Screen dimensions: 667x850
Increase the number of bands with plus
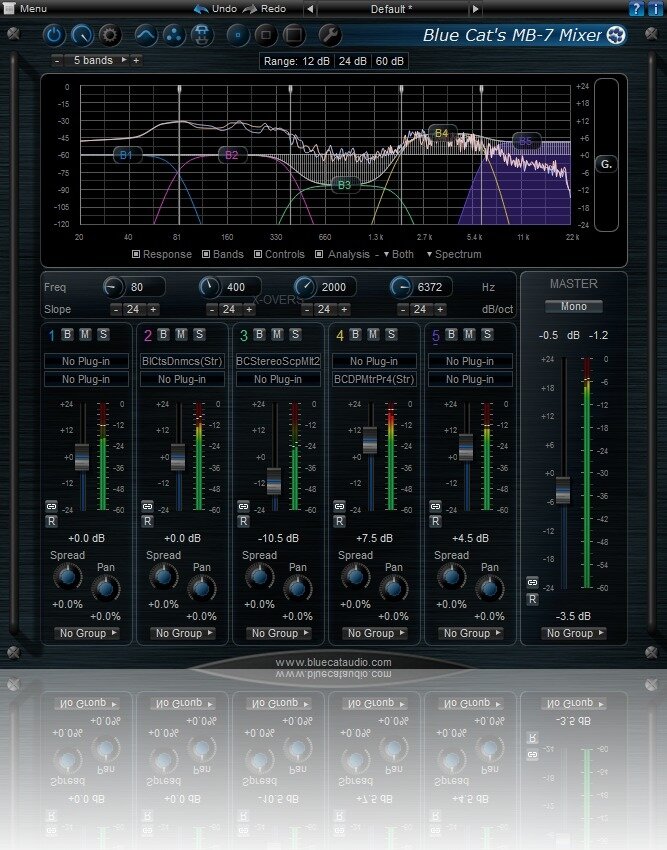coord(136,60)
